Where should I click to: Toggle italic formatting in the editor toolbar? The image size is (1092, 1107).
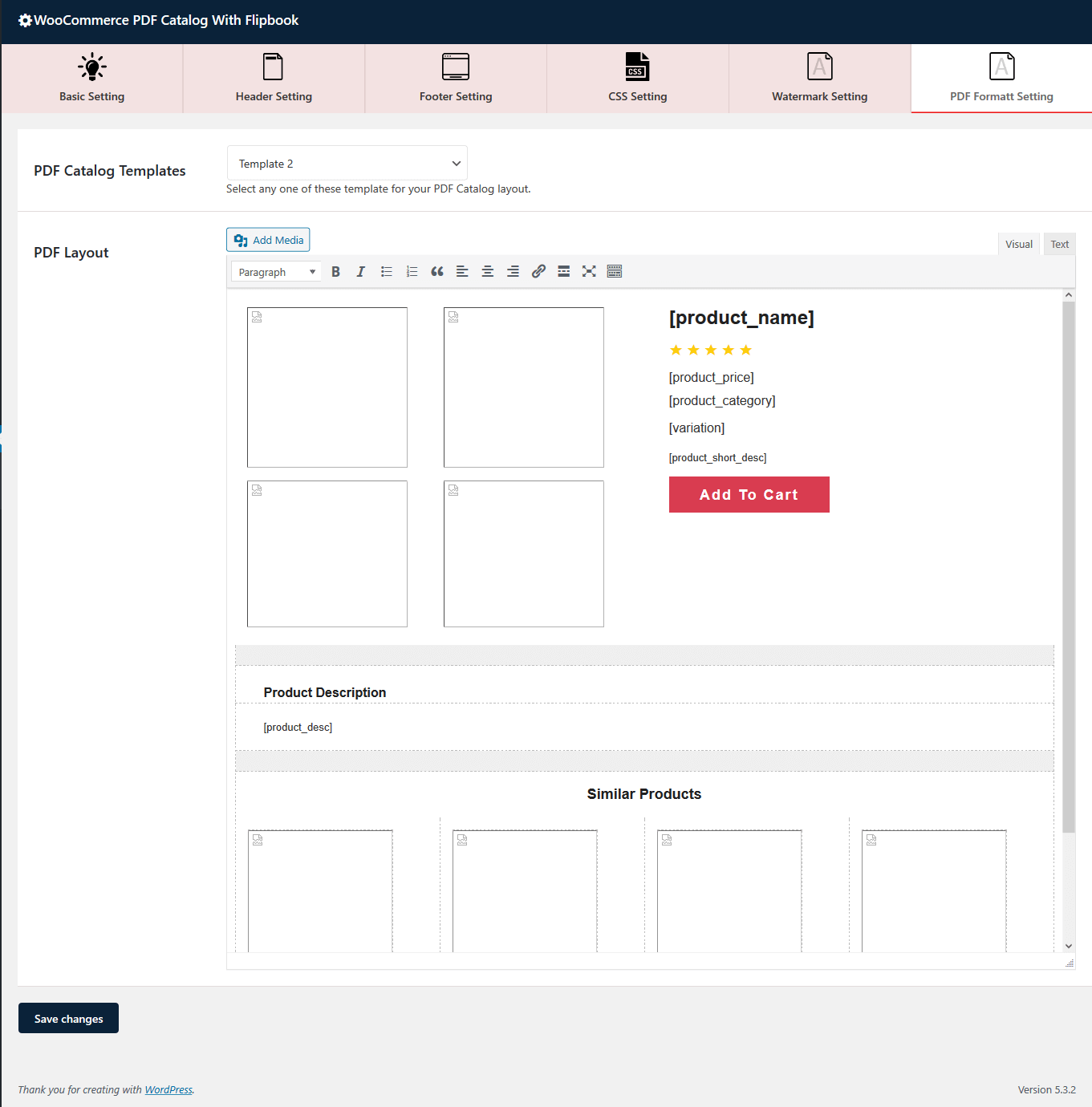click(x=361, y=272)
